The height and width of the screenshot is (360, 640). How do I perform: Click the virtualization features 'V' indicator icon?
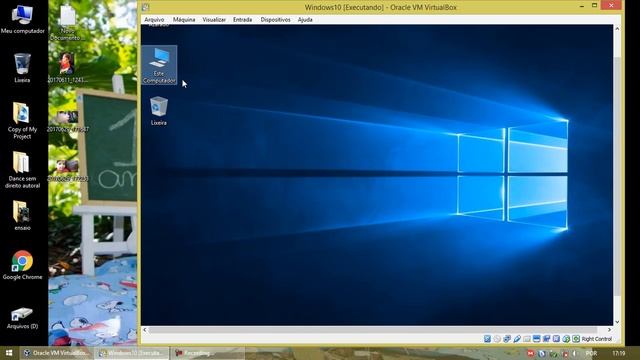[556, 339]
